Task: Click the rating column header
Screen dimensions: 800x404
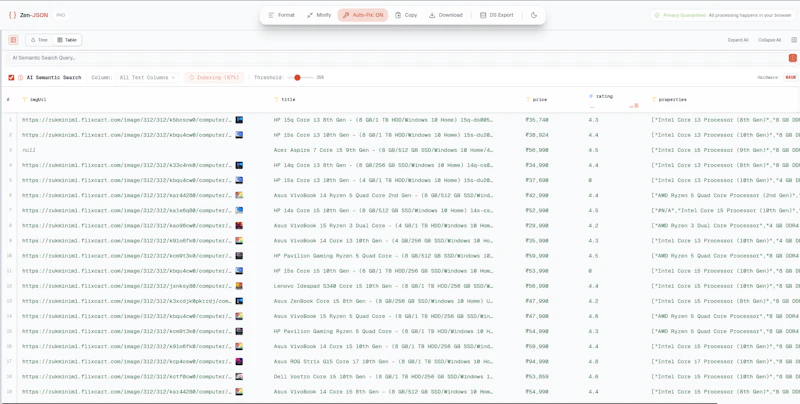Action: [x=605, y=96]
